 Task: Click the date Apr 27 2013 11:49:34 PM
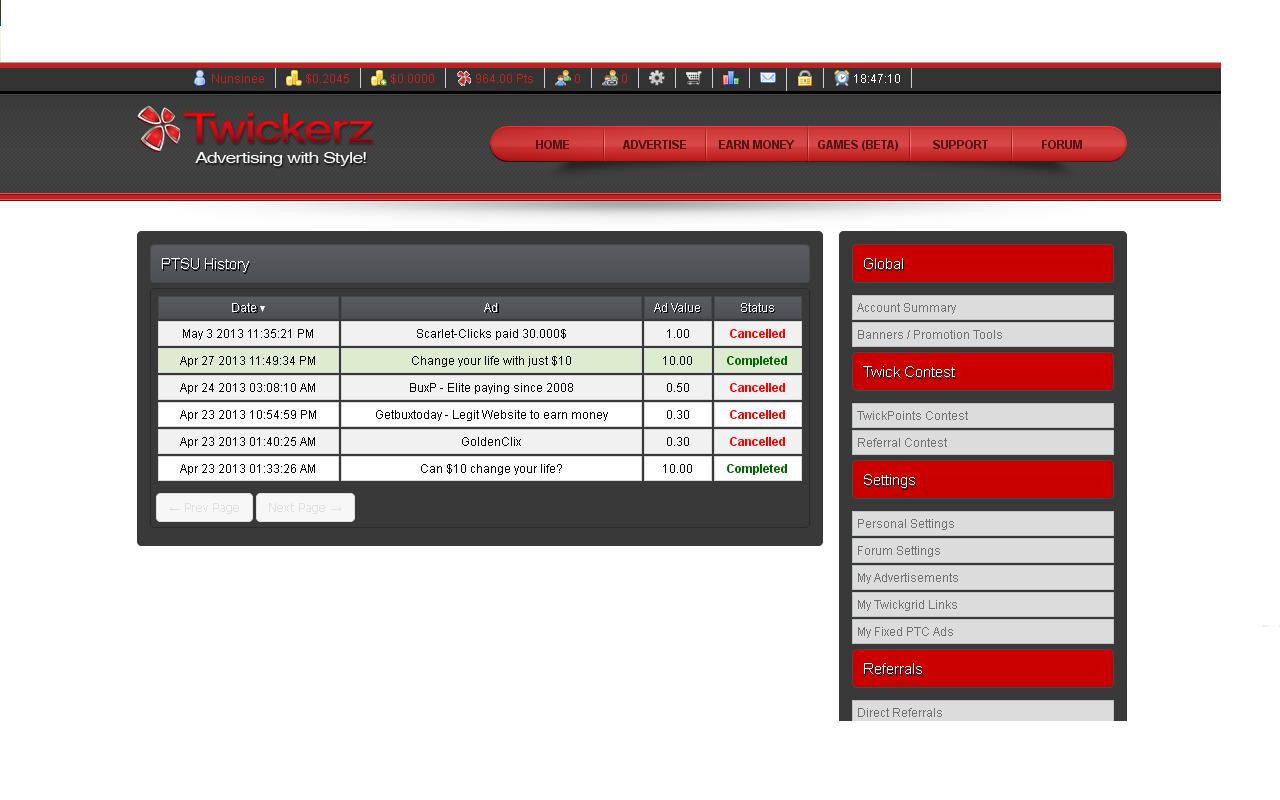click(x=248, y=361)
